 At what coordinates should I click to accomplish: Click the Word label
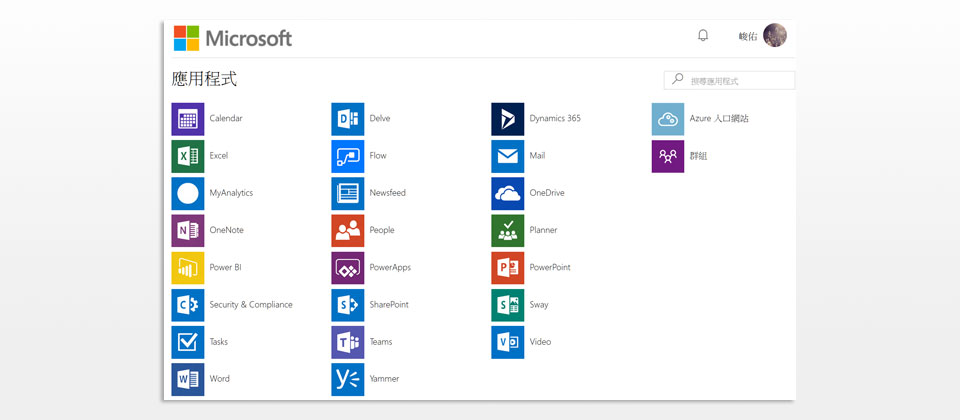pos(220,379)
